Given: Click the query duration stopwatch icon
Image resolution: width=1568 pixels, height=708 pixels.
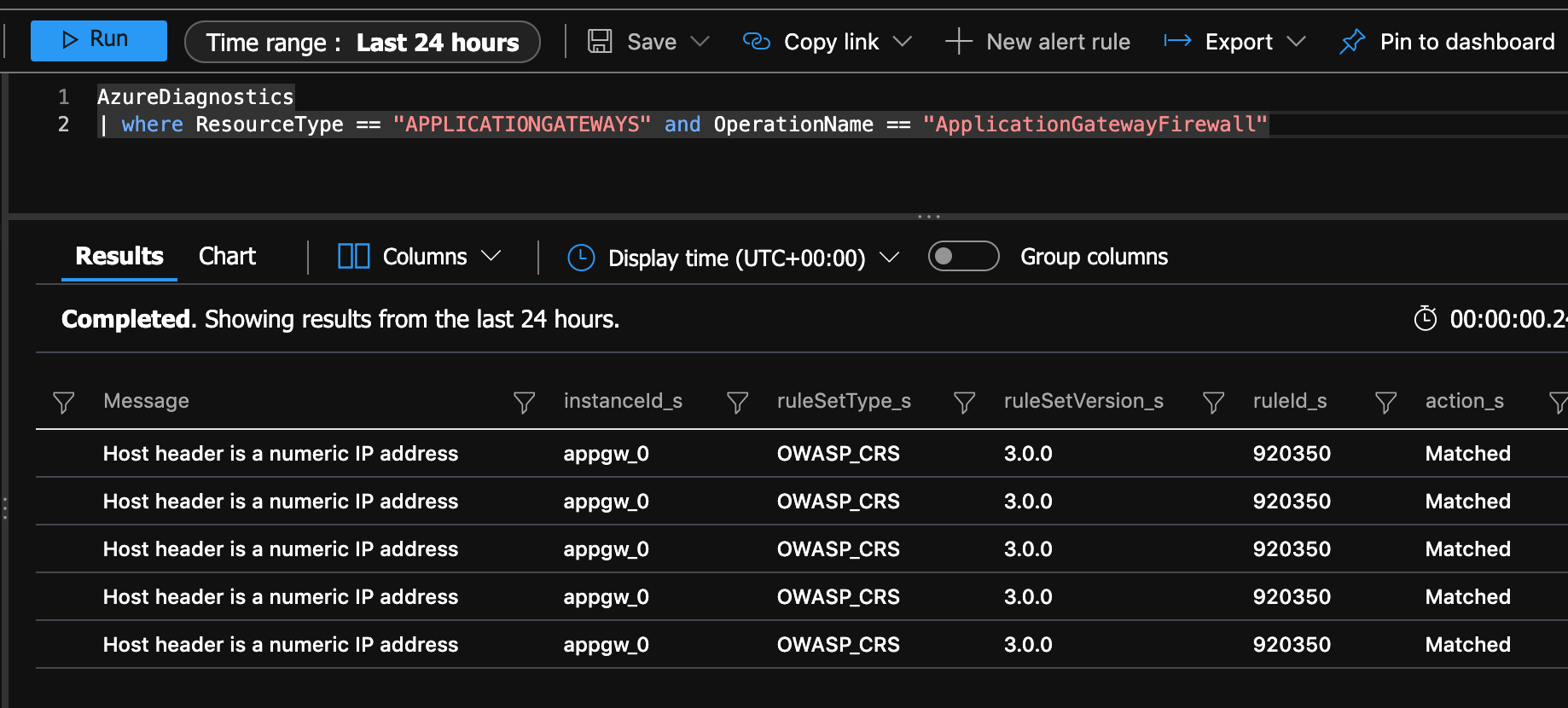Looking at the screenshot, I should (1425, 318).
